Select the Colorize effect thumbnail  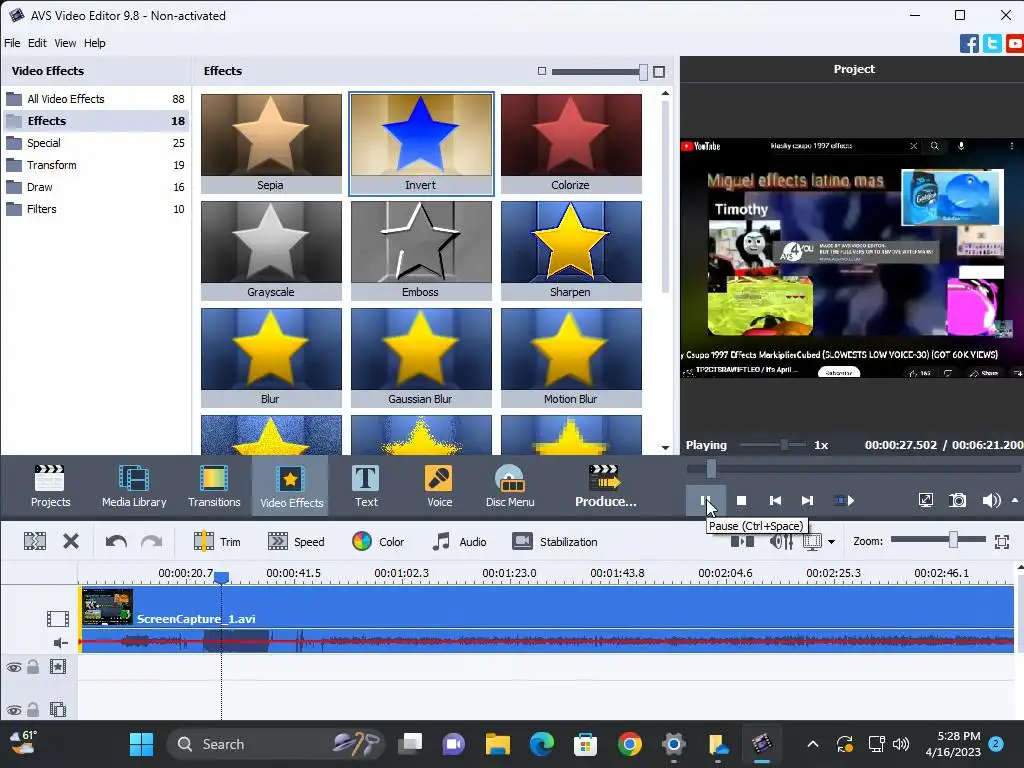pos(571,143)
